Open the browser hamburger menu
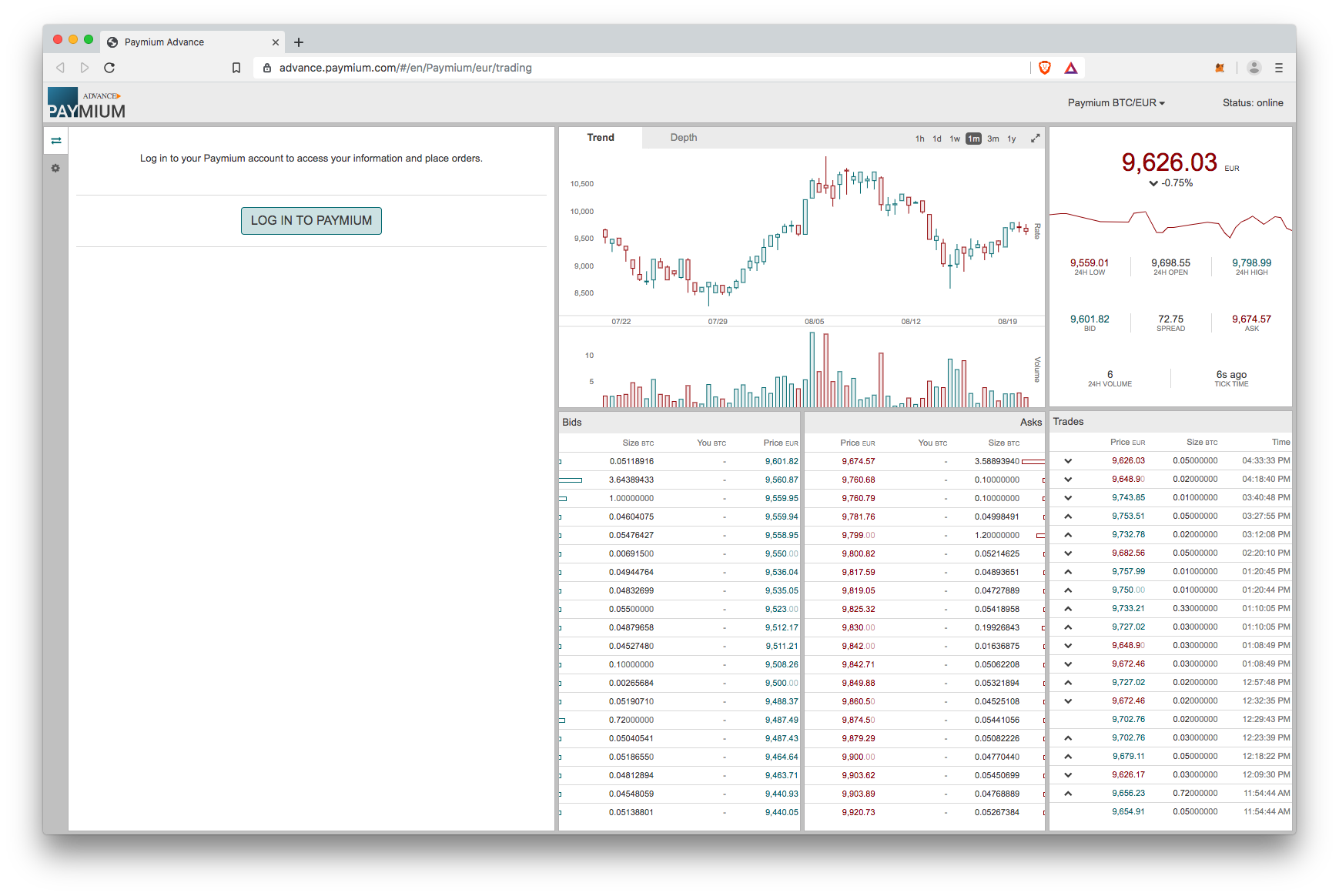This screenshot has height=896, width=1339. click(1279, 68)
